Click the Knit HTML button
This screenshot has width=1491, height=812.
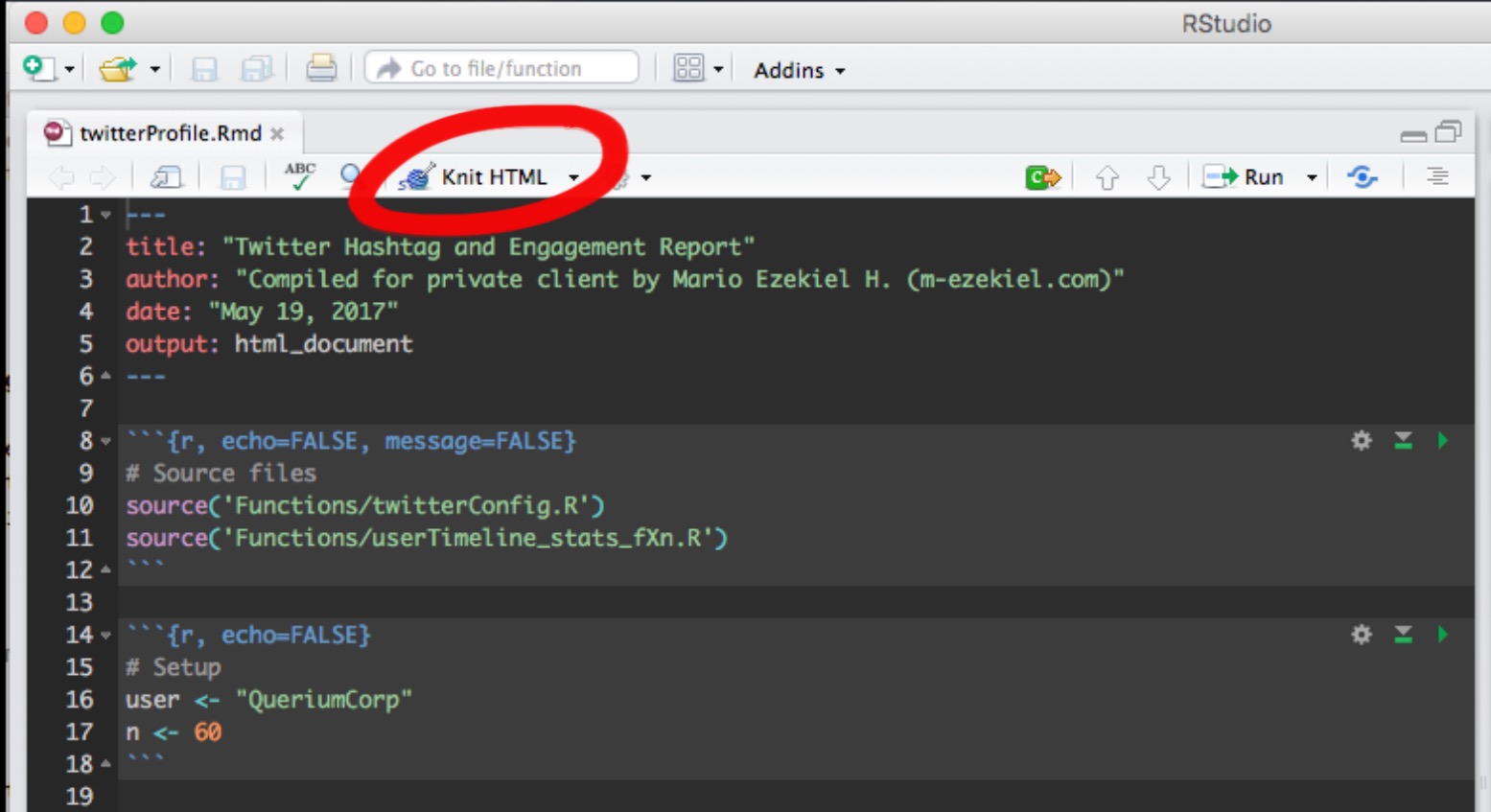[474, 177]
